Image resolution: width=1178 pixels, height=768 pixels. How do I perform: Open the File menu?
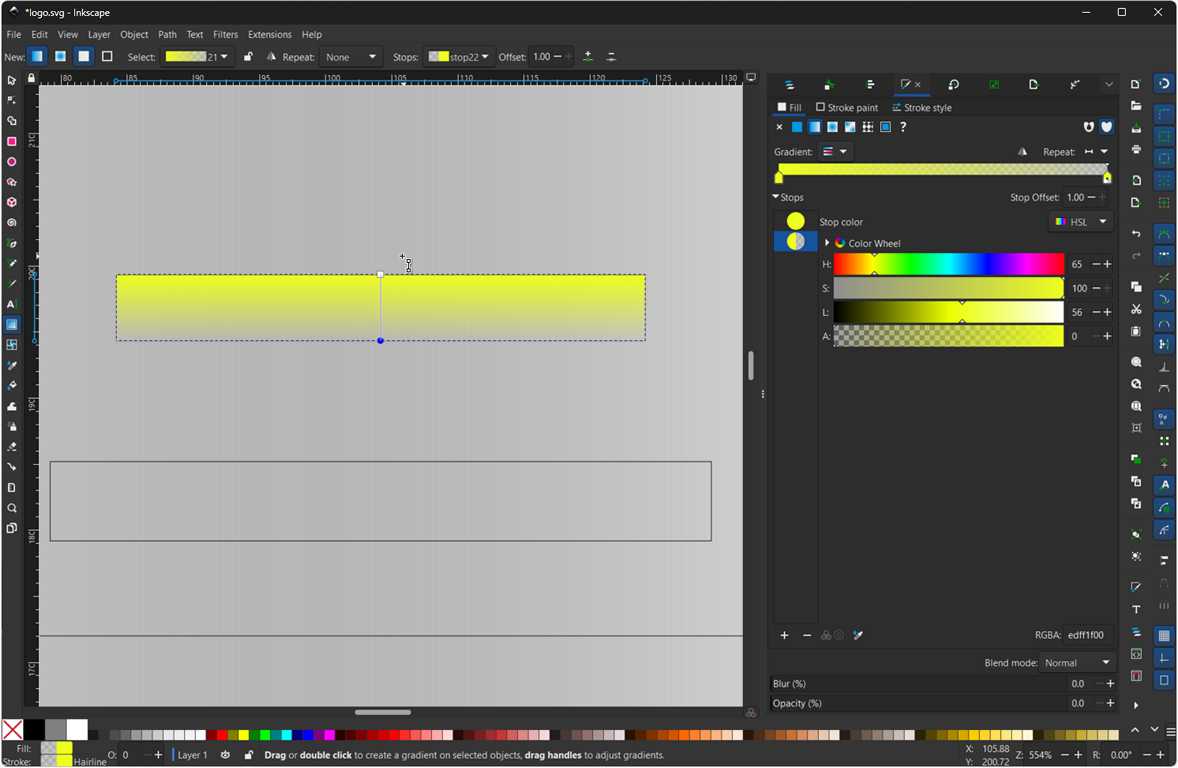tap(14, 35)
